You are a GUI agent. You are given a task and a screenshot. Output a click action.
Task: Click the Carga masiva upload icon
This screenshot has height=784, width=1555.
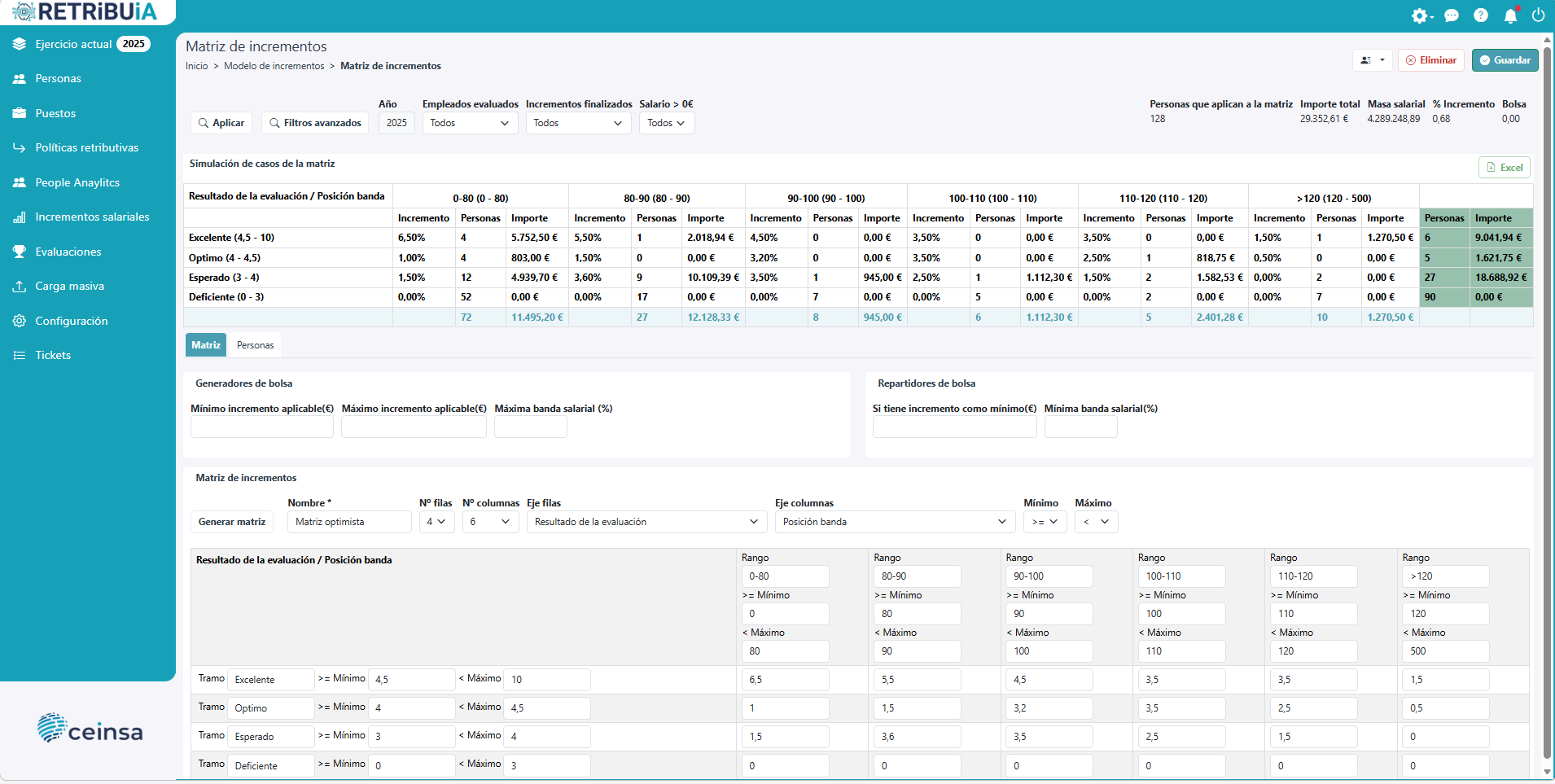20,287
